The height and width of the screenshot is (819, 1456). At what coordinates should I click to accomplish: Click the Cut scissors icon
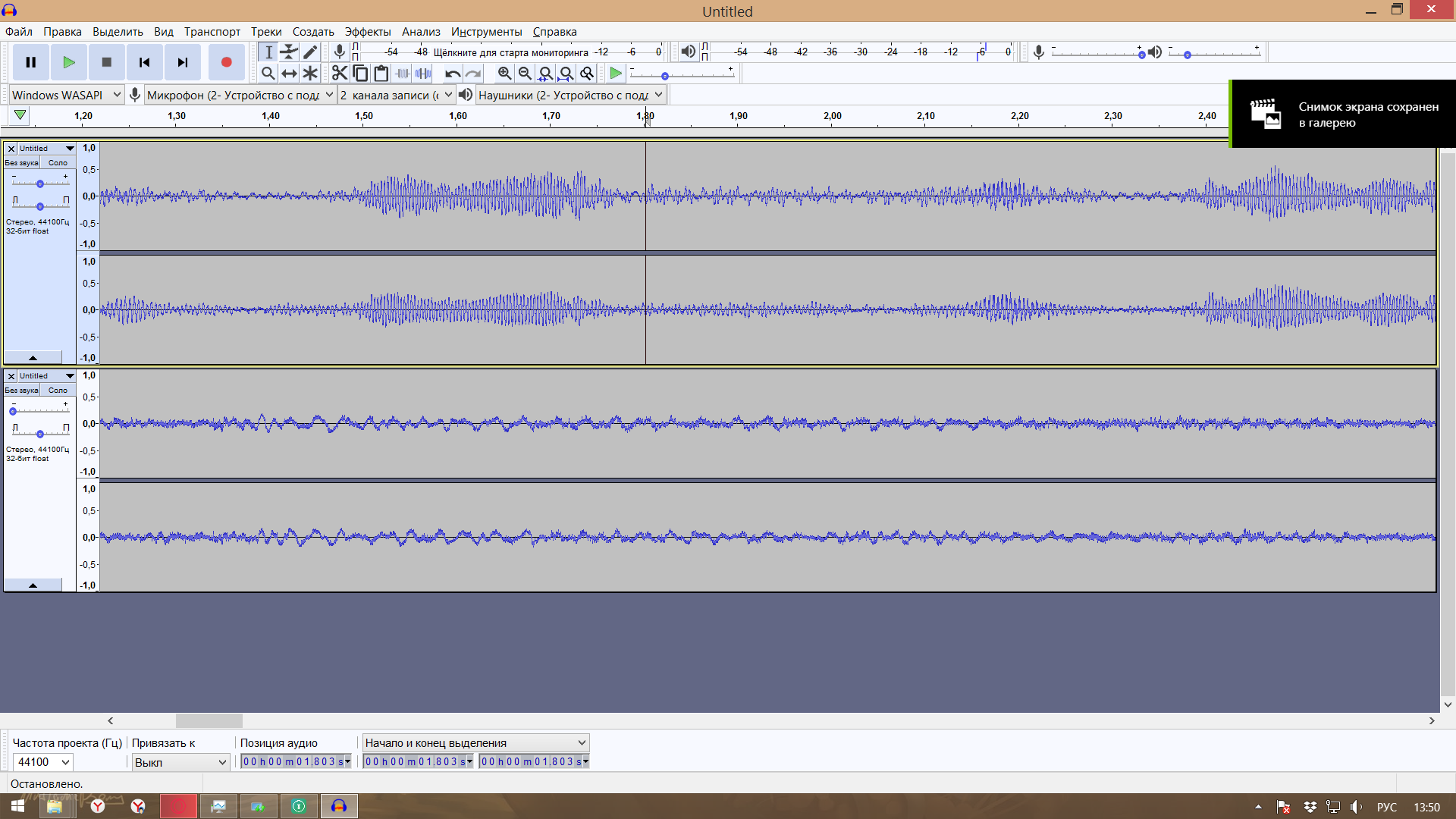(339, 73)
